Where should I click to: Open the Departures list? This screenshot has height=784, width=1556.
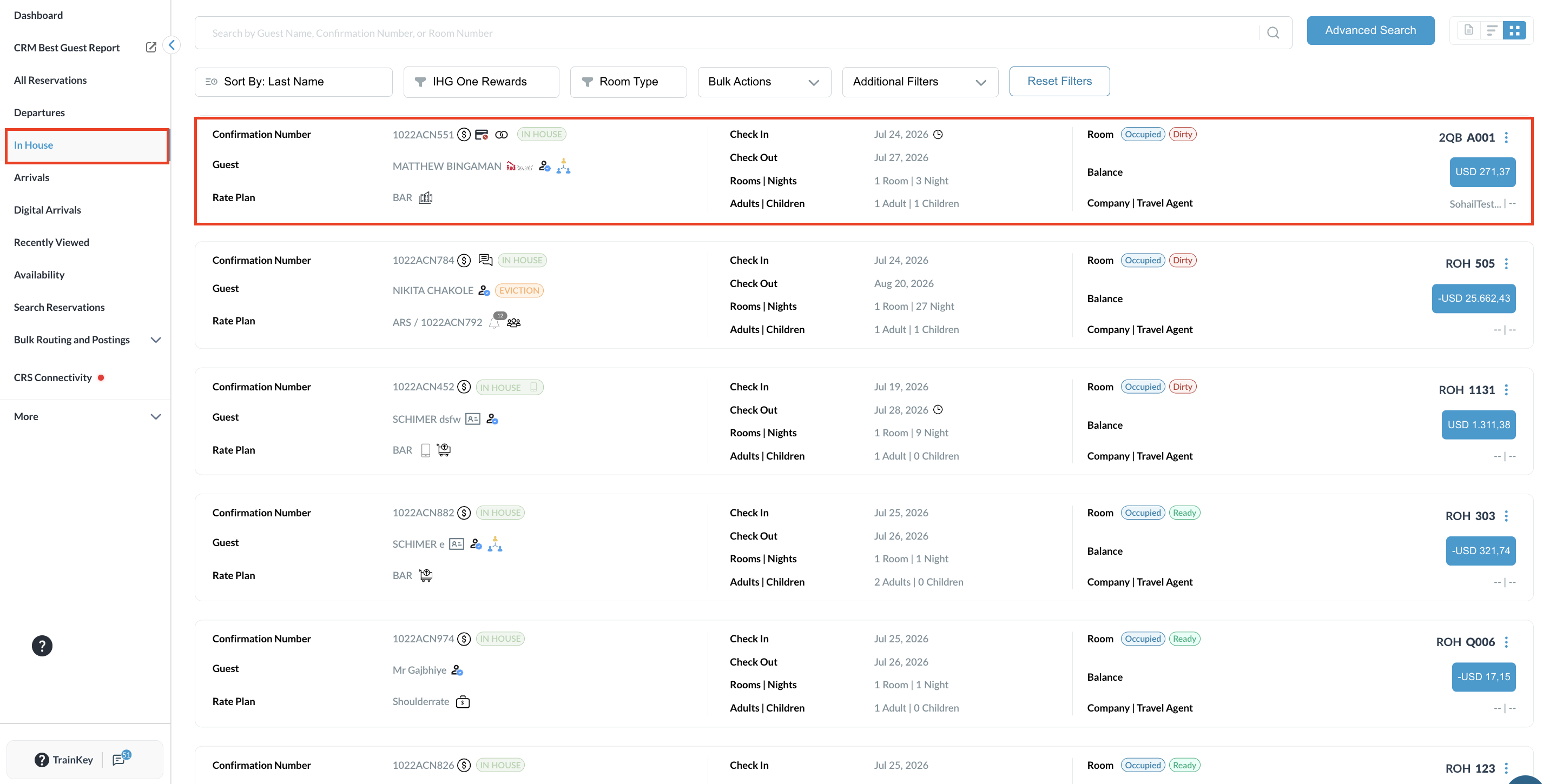39,113
